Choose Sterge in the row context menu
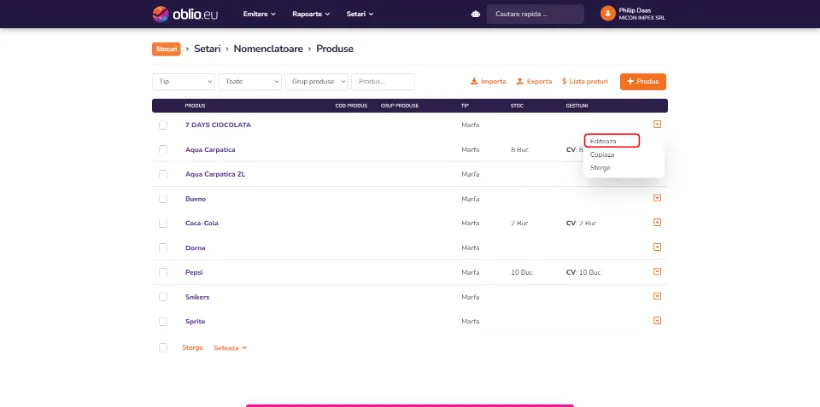The image size is (820, 407). pyautogui.click(x=600, y=168)
